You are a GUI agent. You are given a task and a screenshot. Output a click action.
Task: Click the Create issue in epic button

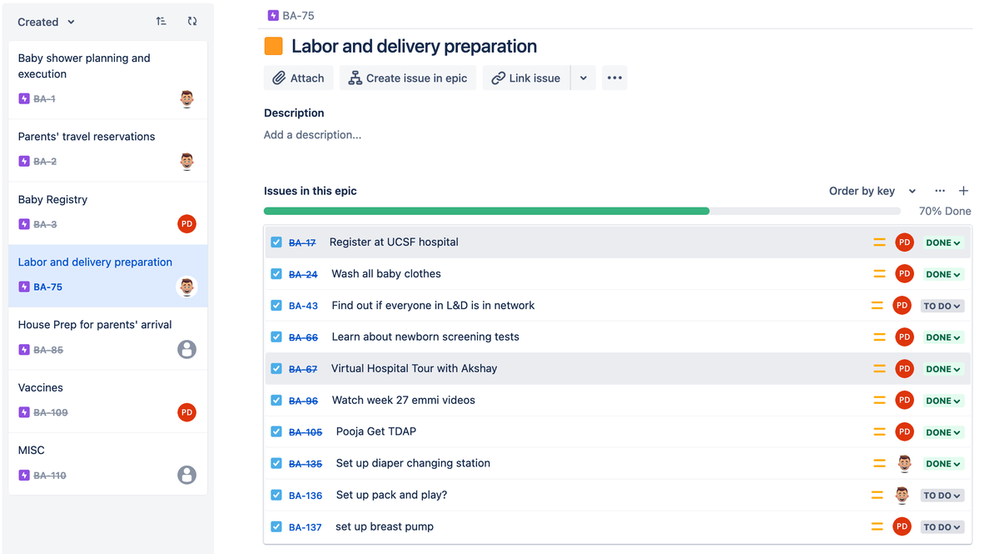408,78
